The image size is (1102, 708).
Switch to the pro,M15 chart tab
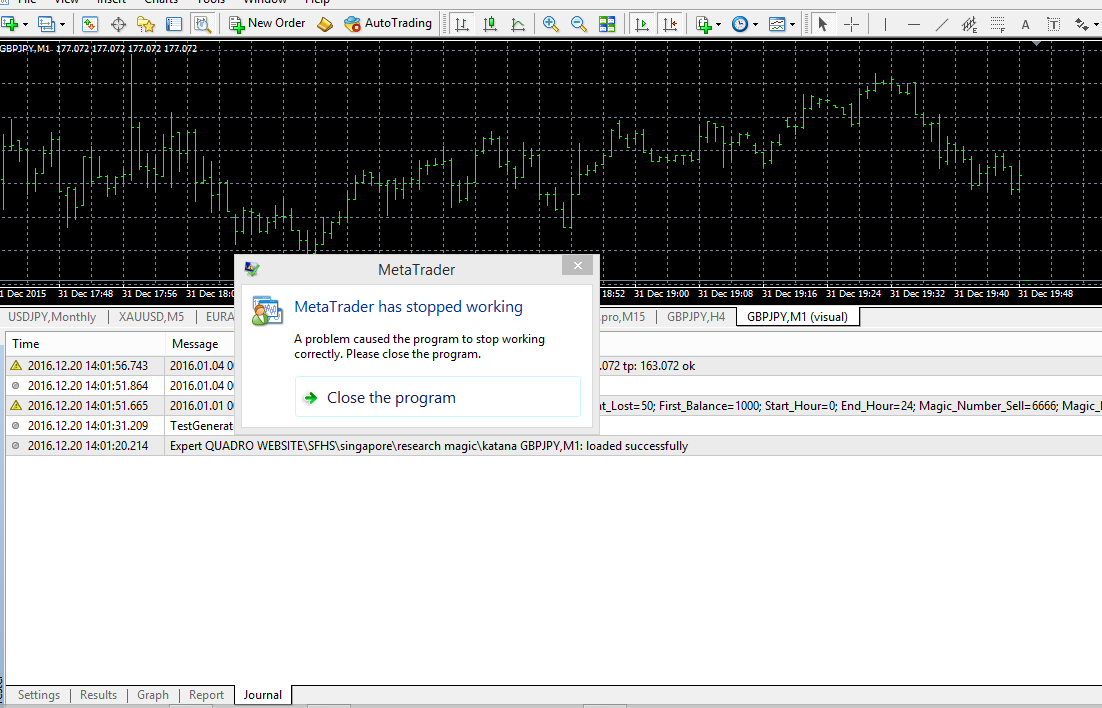coord(623,317)
